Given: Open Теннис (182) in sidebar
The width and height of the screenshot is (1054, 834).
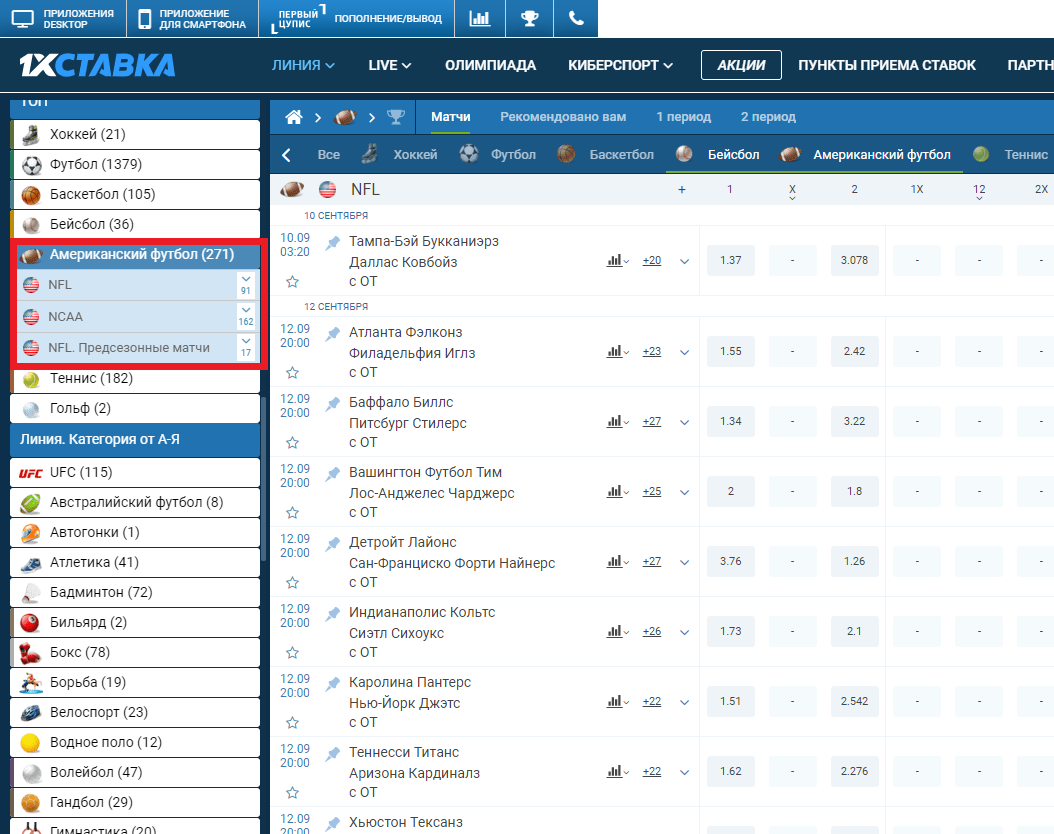Looking at the screenshot, I should (x=135, y=379).
